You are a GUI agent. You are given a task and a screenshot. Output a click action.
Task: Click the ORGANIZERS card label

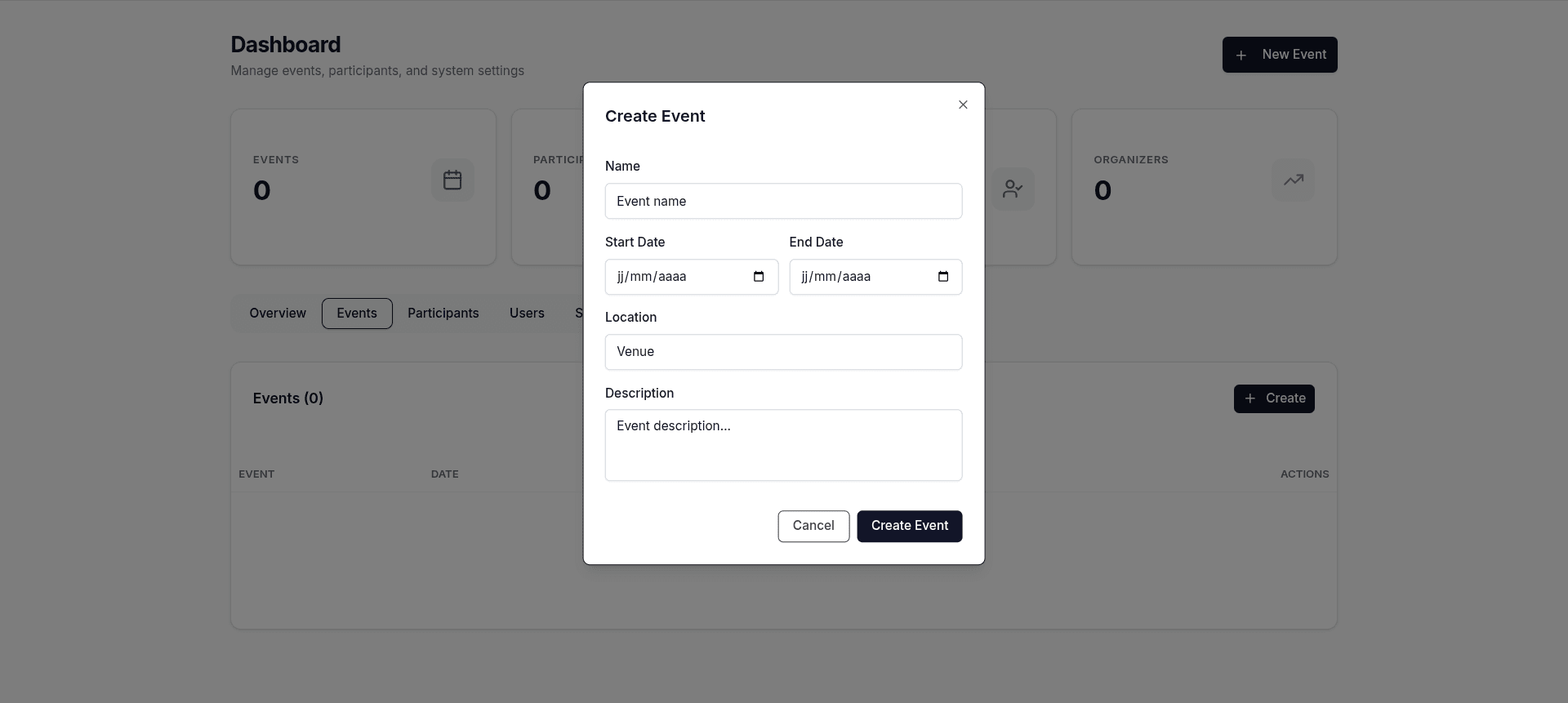1131,160
